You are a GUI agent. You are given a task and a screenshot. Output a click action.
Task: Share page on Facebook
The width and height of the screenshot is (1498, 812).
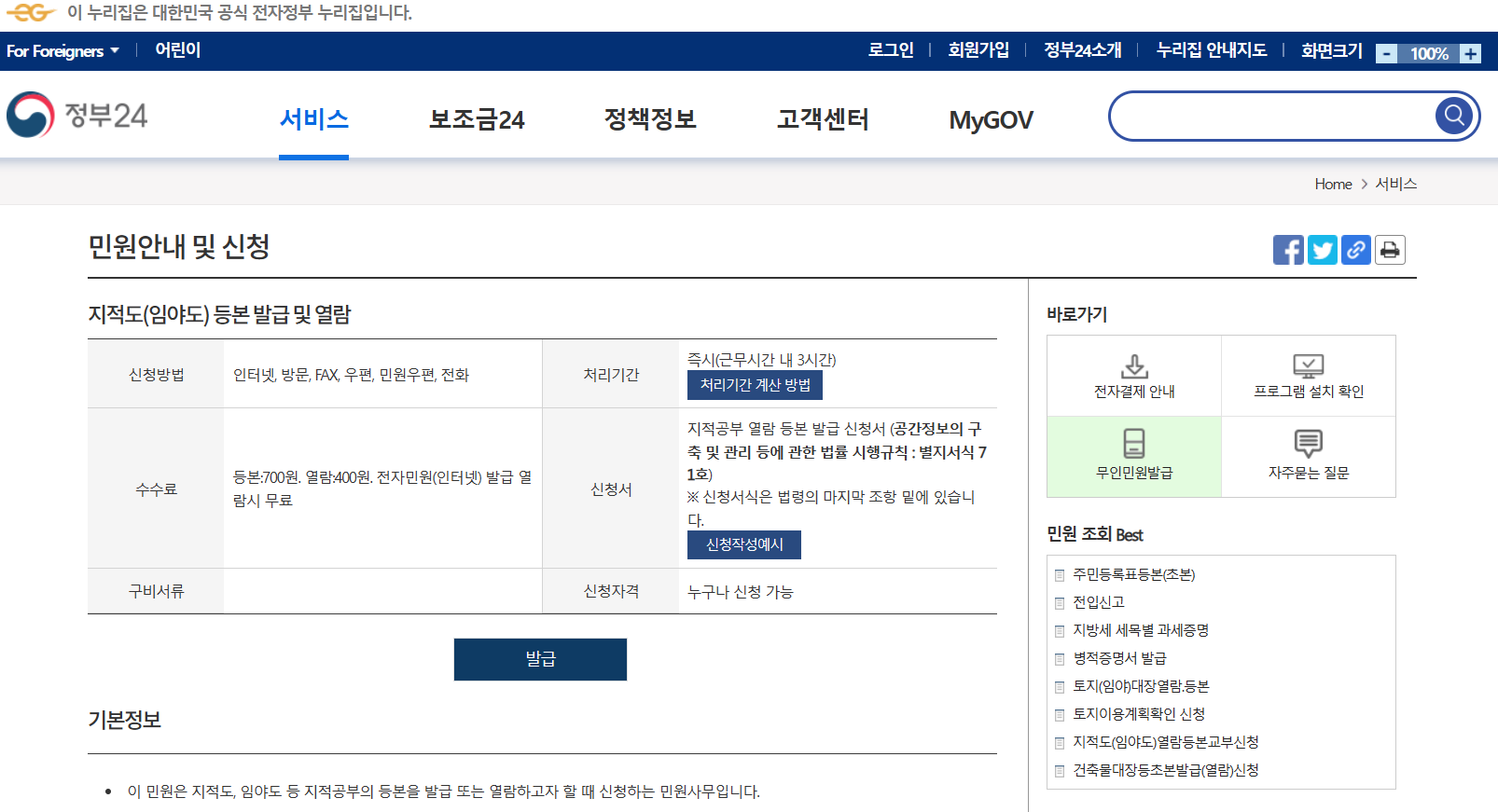tap(1288, 250)
